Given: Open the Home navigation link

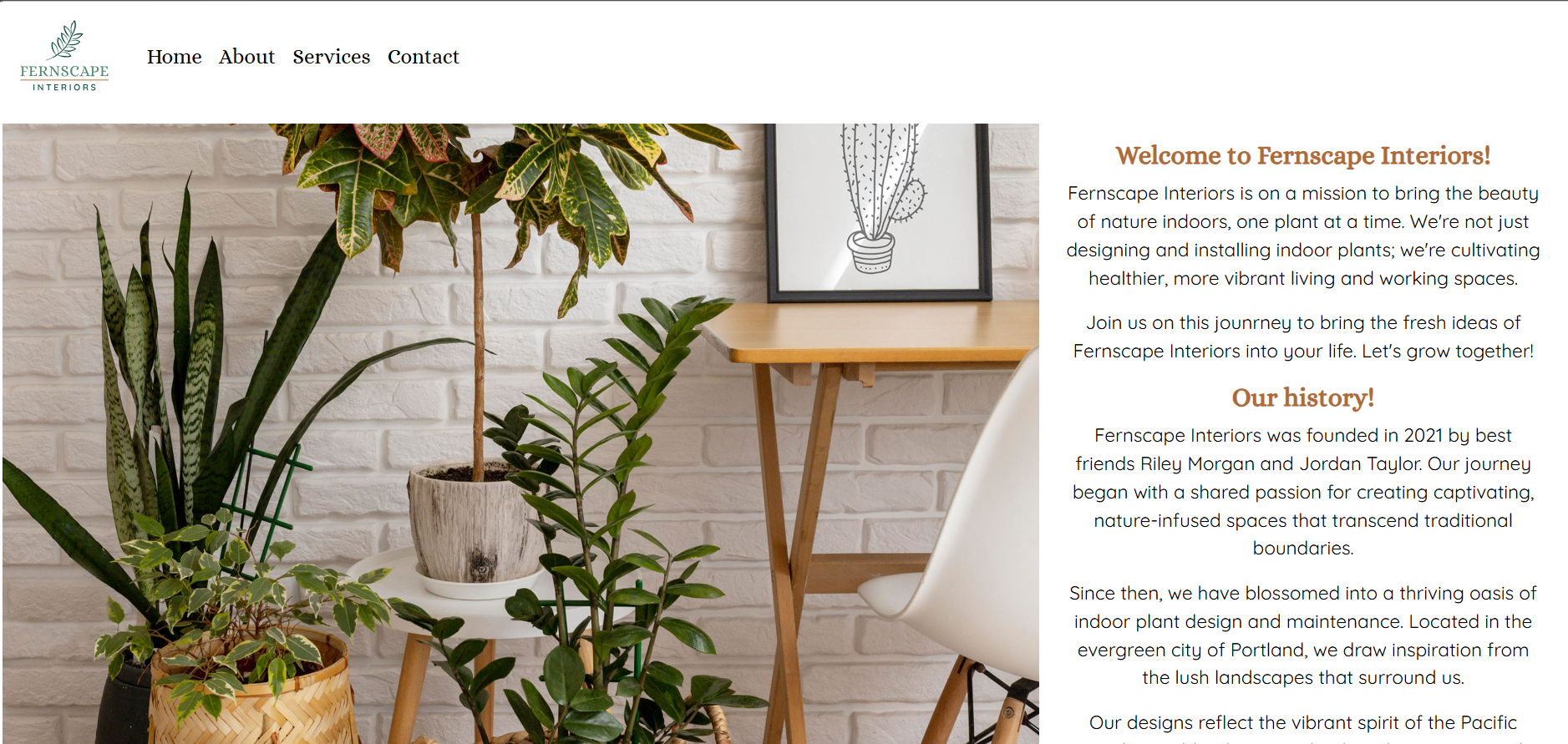Looking at the screenshot, I should point(174,57).
